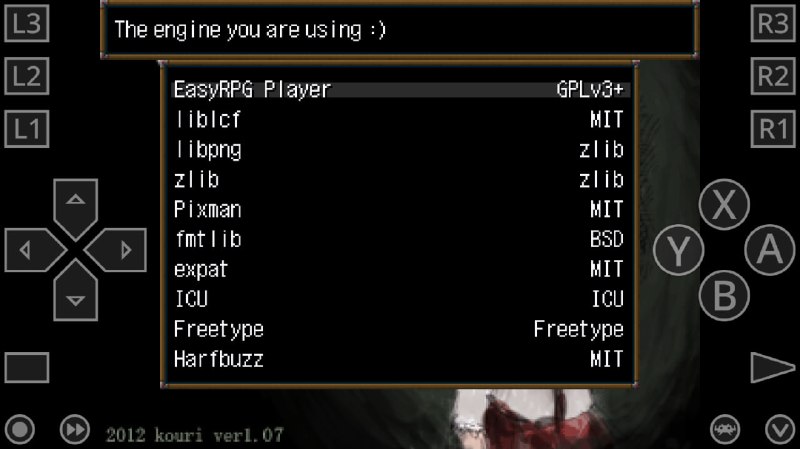Screen dimensions: 800x449
Task: Tap the round X gamepad button
Action: (x=724, y=205)
